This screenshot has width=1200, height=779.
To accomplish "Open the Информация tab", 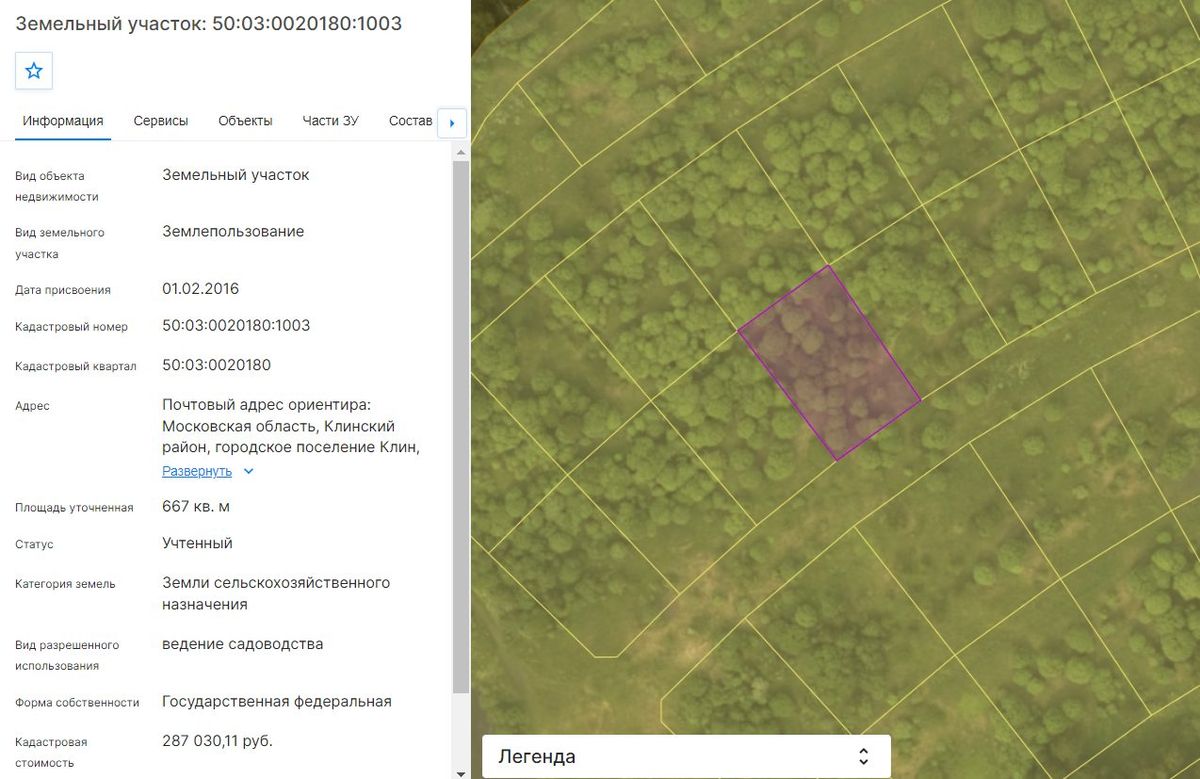I will pos(63,121).
